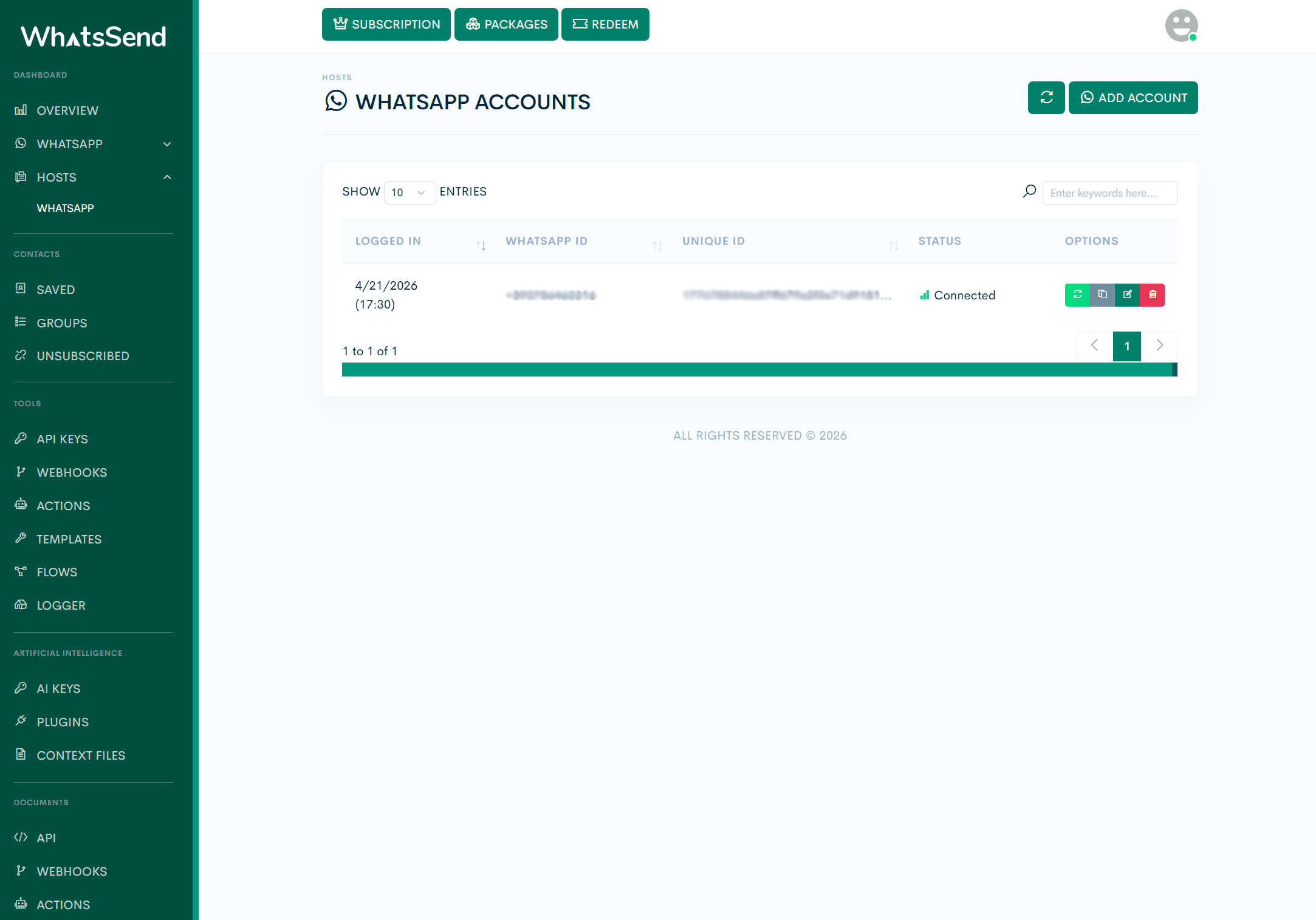Screen dimensions: 1316x920
Task: Click the search keywords input field
Action: click(1109, 193)
